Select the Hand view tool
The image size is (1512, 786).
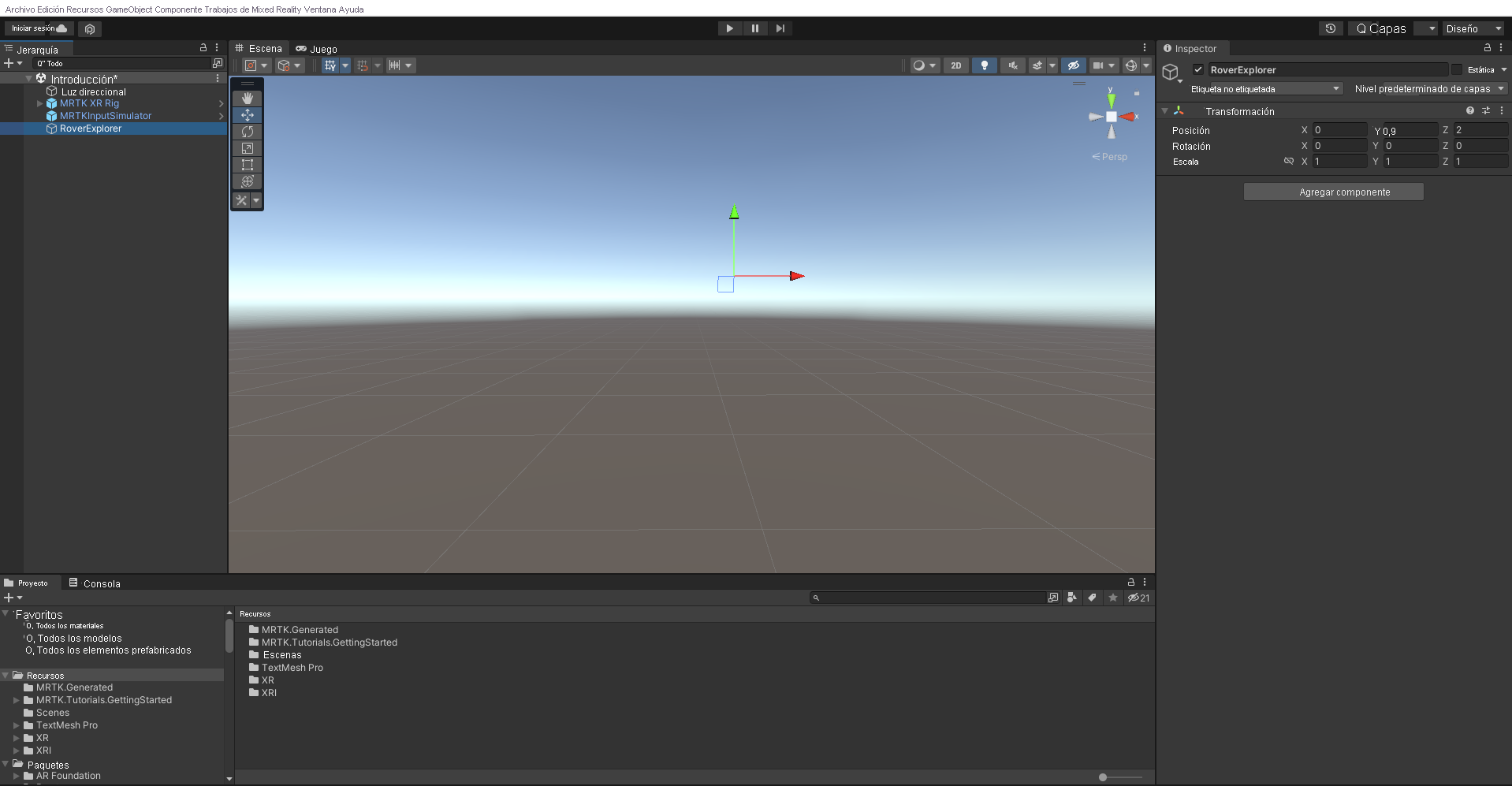[x=248, y=99]
